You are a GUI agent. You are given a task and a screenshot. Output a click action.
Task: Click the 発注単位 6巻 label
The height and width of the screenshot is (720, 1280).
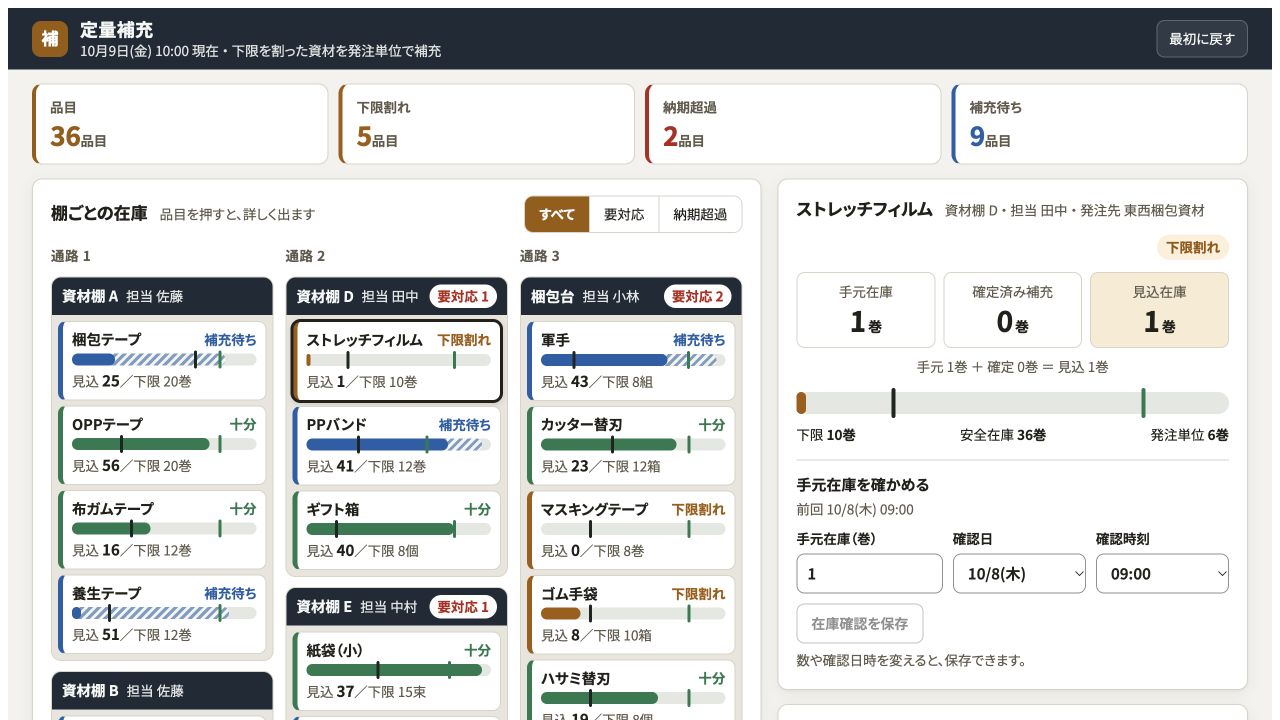[1190, 435]
